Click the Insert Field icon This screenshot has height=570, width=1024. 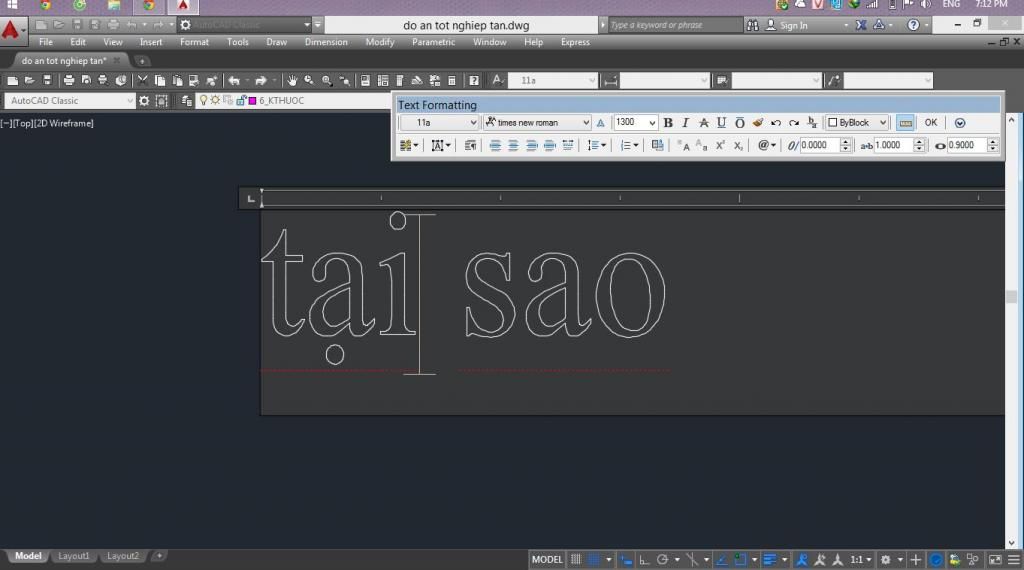(658, 145)
